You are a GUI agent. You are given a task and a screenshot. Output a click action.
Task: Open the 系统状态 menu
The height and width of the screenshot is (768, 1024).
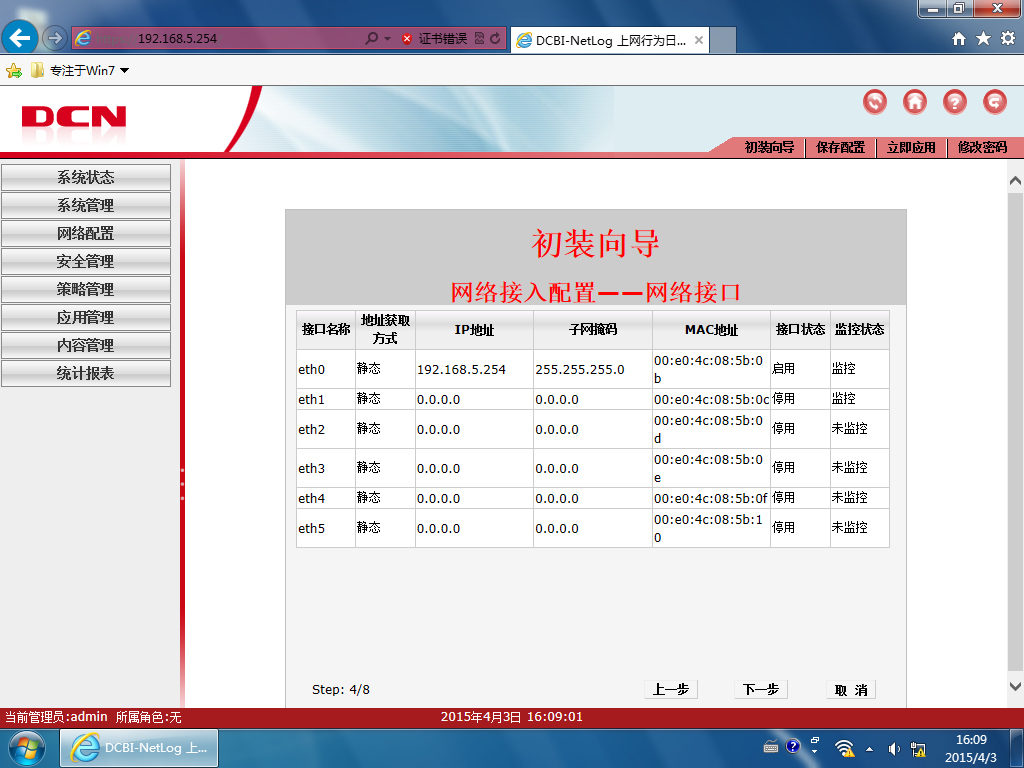point(86,177)
